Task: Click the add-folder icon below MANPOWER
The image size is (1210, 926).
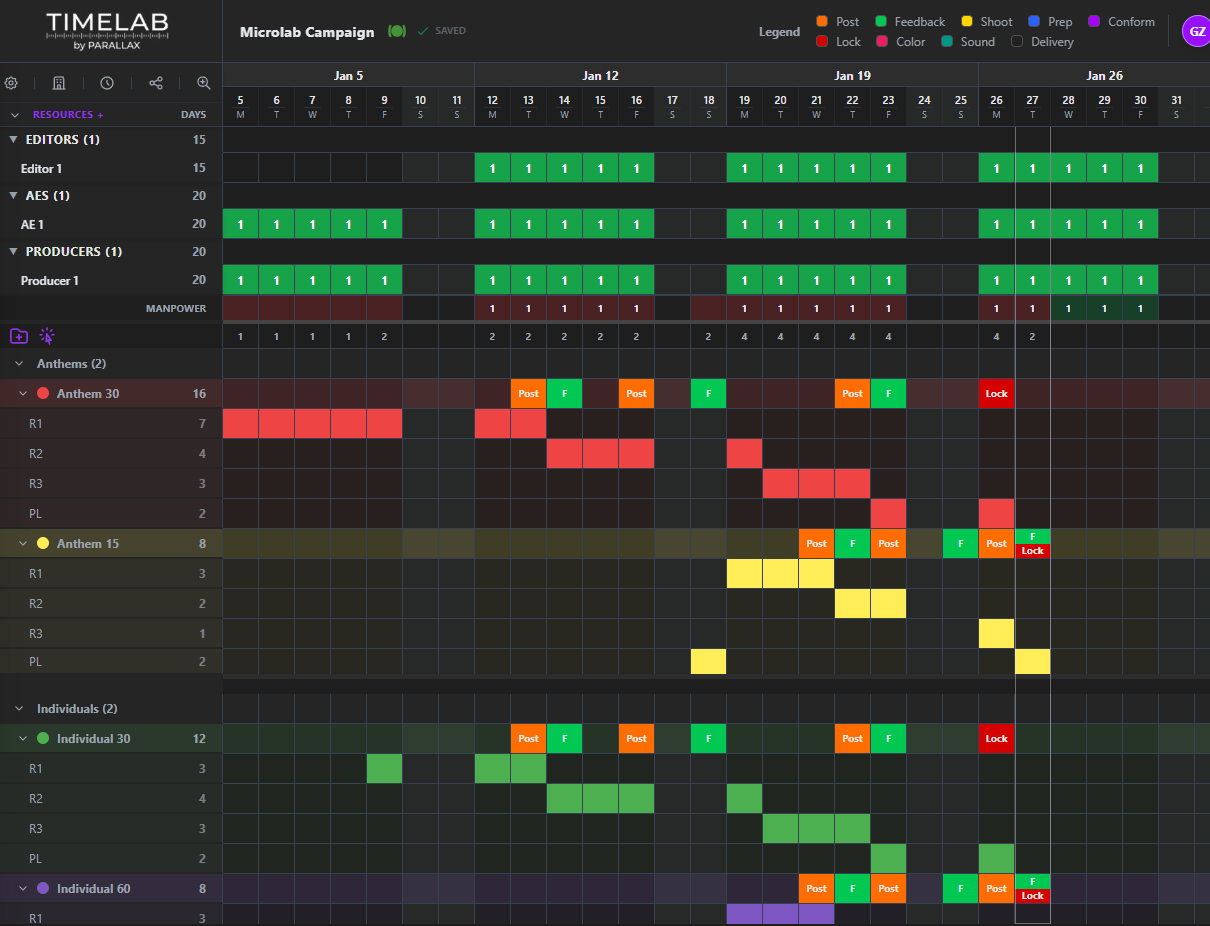Action: [x=18, y=336]
